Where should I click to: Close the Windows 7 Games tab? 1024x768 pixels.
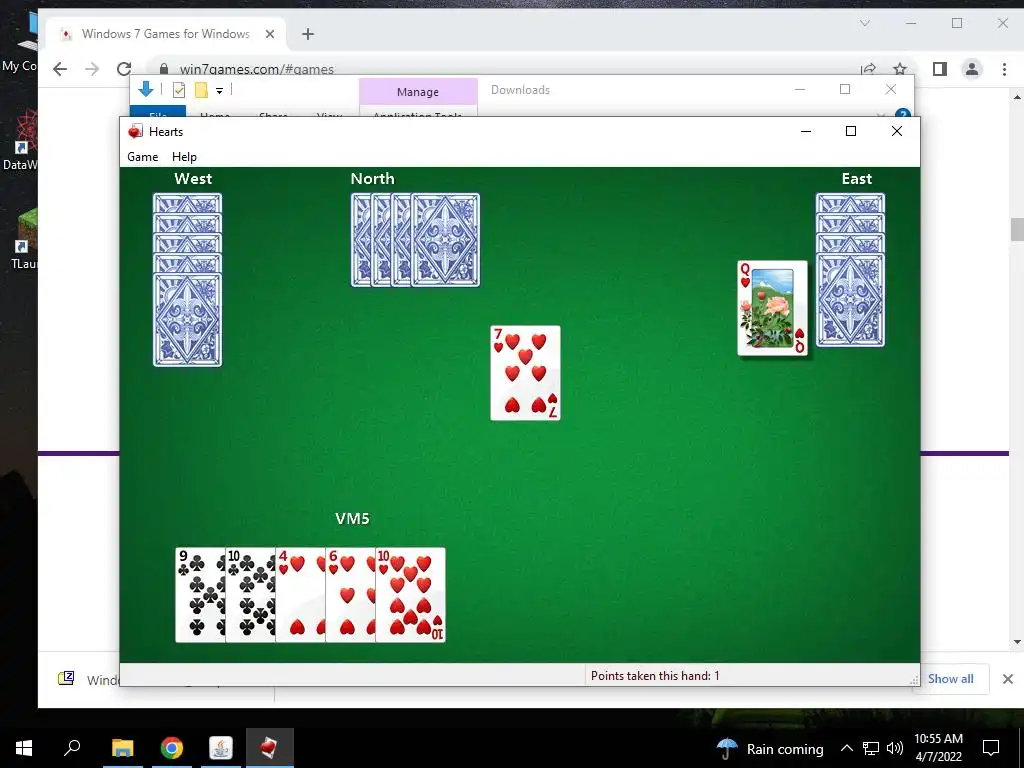270,34
